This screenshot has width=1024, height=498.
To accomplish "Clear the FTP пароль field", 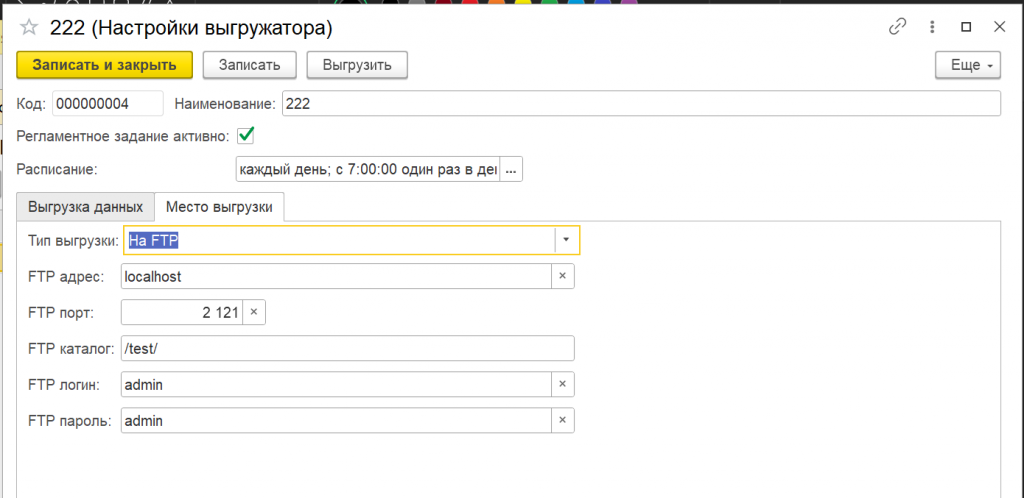I will click(562, 421).
